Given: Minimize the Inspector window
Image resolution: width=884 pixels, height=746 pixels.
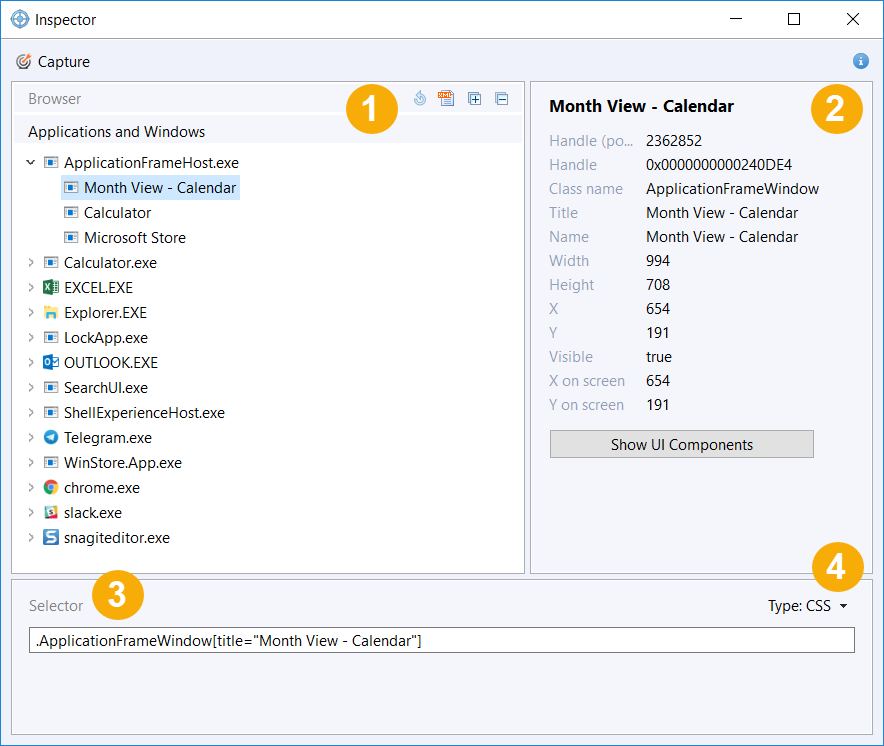Looking at the screenshot, I should click(735, 19).
